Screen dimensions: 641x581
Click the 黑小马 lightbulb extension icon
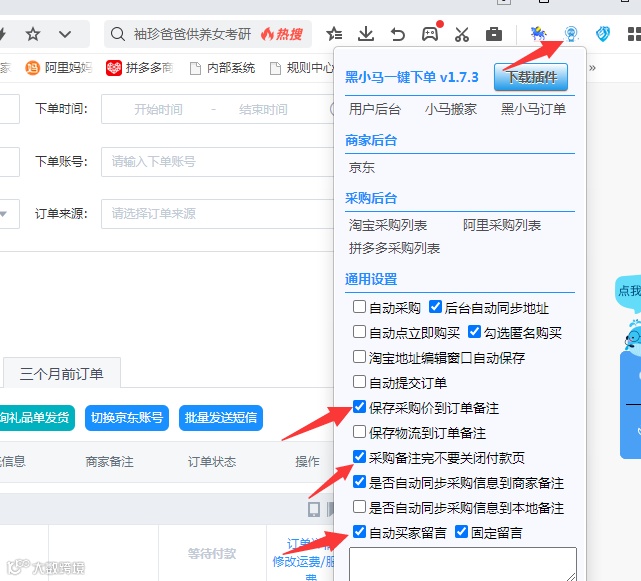(571, 34)
